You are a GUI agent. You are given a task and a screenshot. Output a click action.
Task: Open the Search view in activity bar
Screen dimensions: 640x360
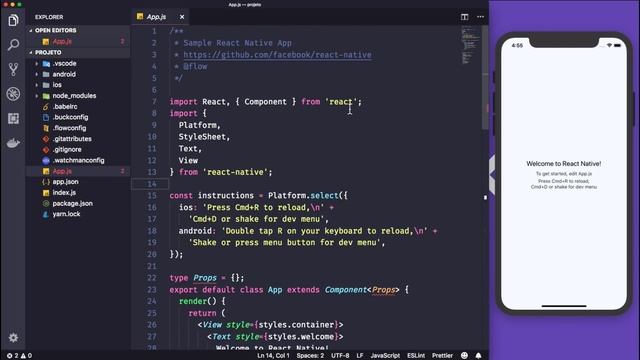13,44
